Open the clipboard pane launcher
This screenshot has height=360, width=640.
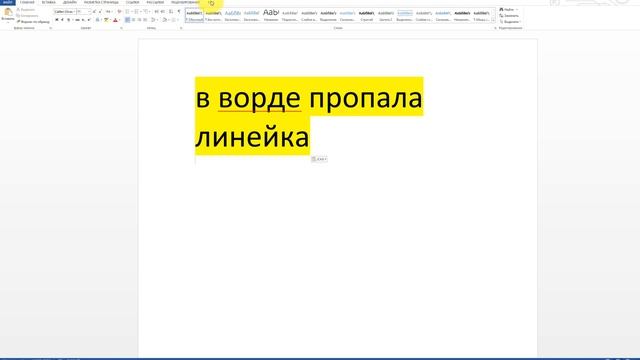click(51, 28)
